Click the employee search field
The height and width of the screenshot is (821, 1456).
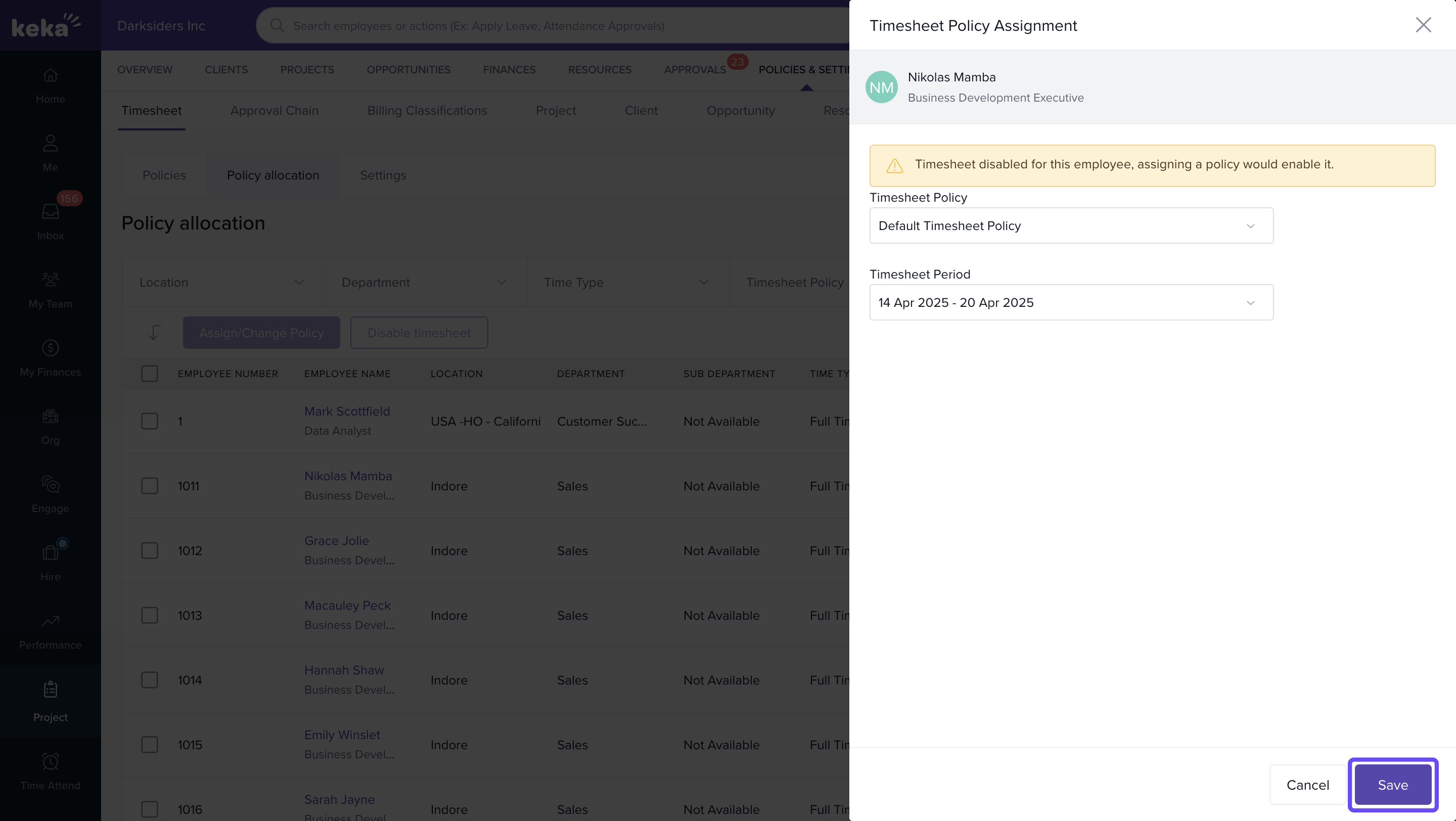coord(478,26)
